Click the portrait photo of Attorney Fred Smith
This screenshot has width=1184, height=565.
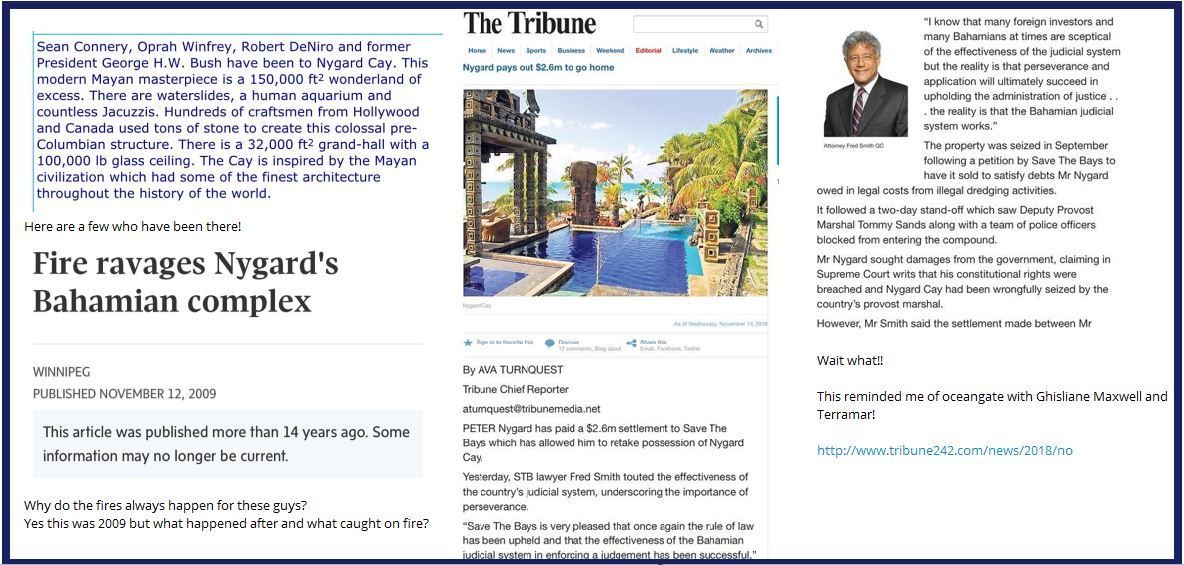click(865, 84)
